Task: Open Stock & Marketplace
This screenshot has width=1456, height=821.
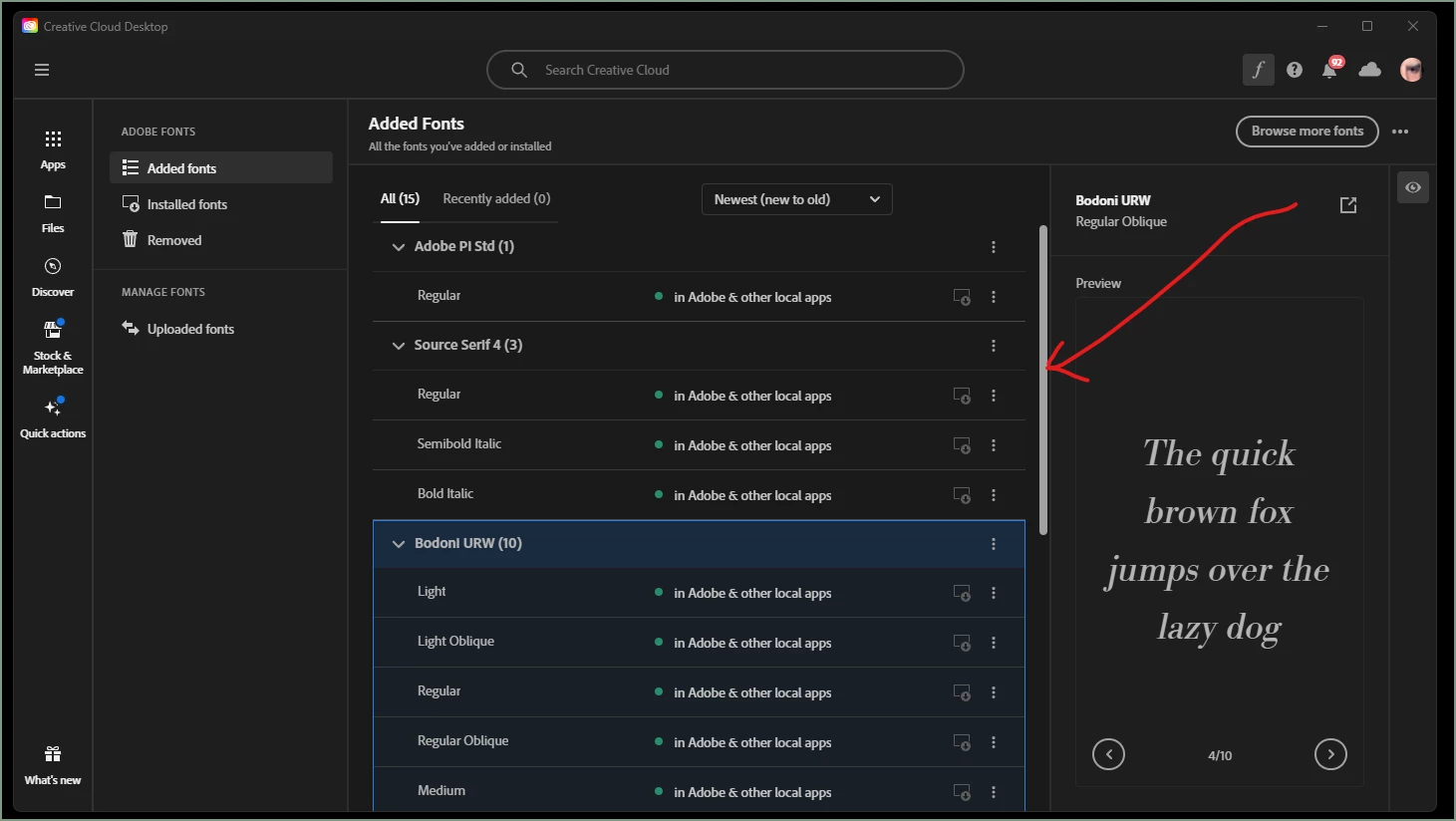Action: click(53, 347)
